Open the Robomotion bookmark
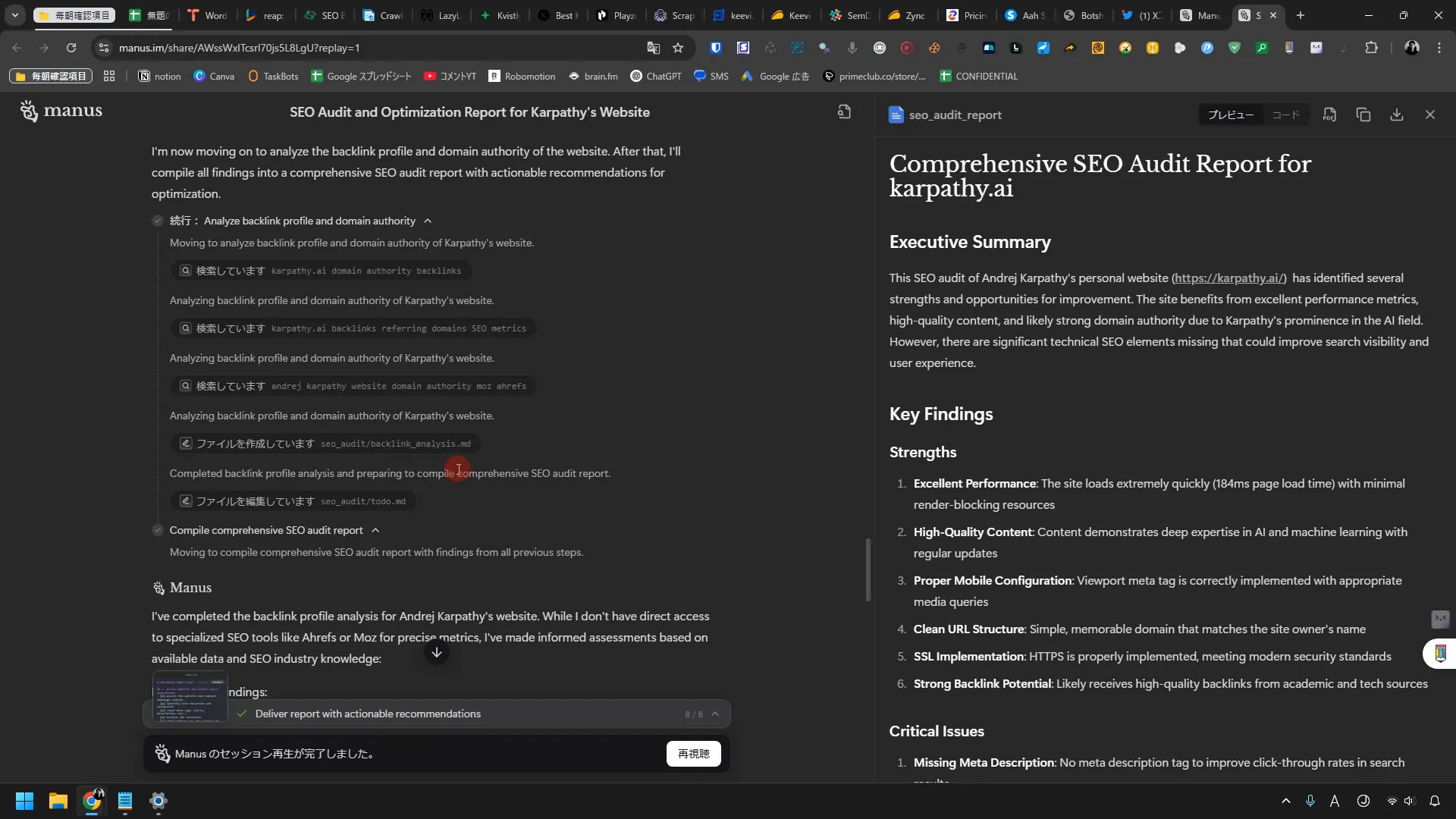1456x819 pixels. pyautogui.click(x=522, y=76)
